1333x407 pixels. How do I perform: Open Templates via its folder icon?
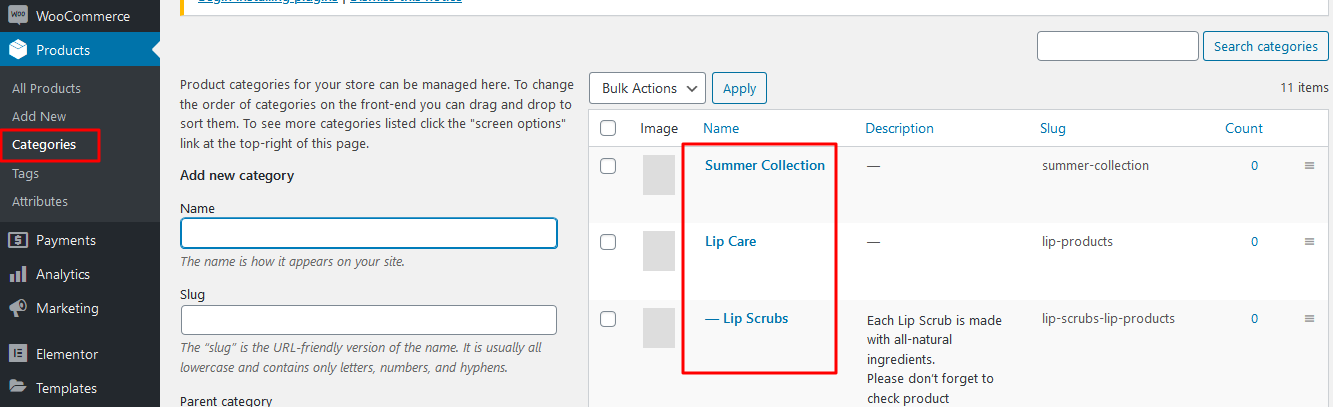pyautogui.click(x=17, y=388)
